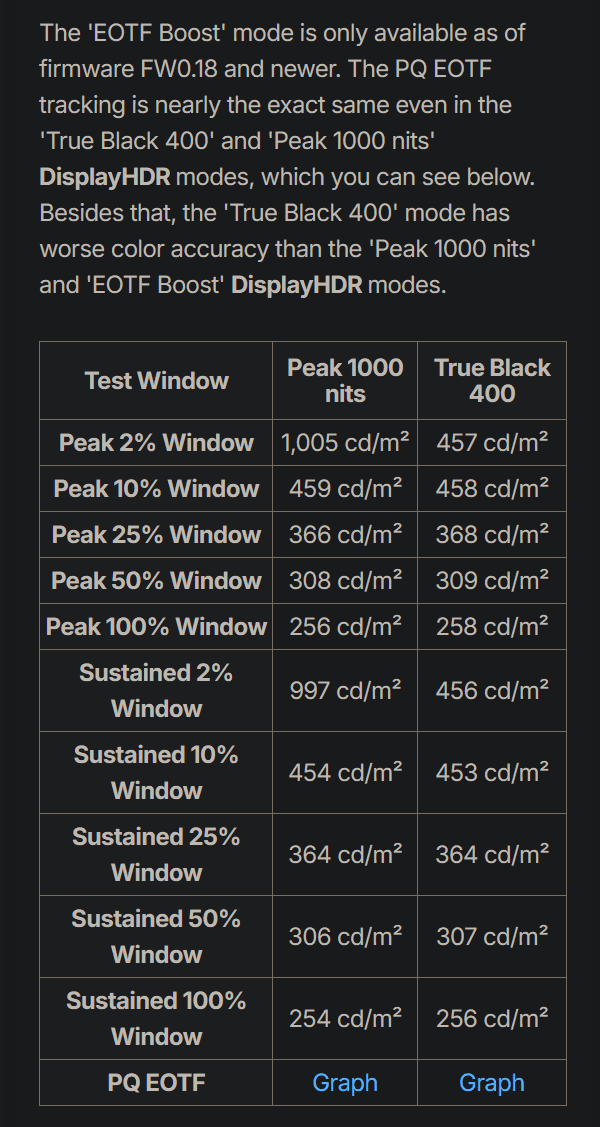Screen dimensions: 600x1127
Task: Select the 457 cd/m² value cell
Action: pyautogui.click(x=492, y=443)
